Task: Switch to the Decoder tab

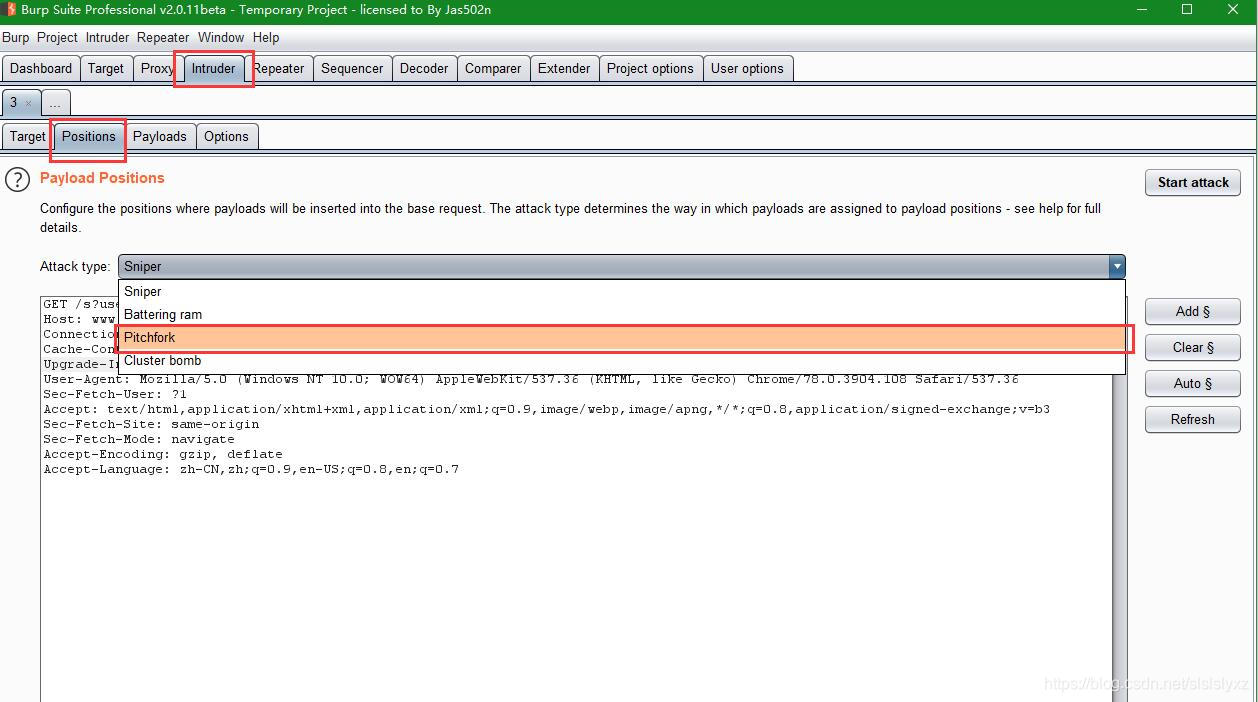Action: click(x=424, y=68)
